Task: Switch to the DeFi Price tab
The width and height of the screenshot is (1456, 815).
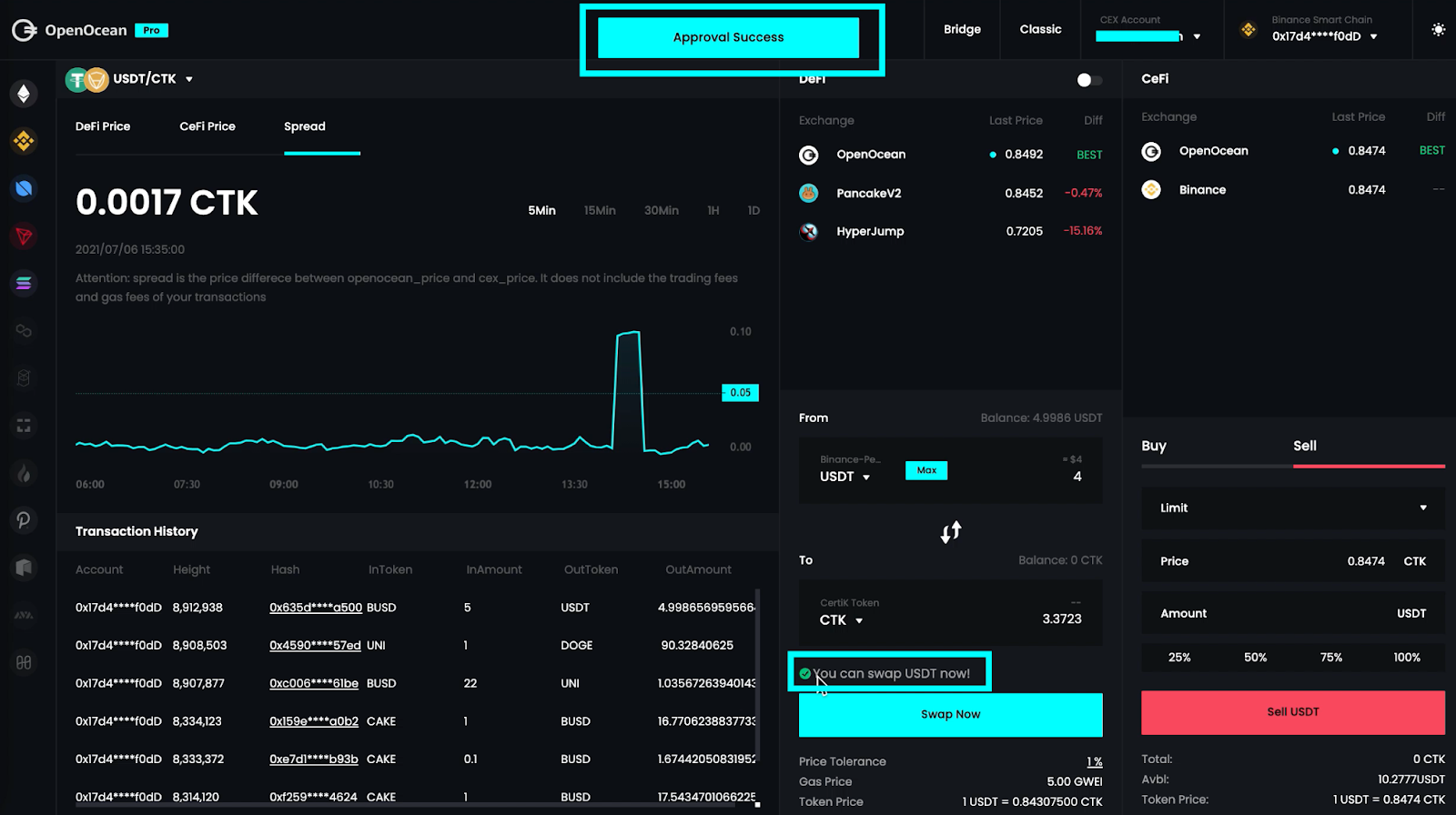Action: [103, 126]
